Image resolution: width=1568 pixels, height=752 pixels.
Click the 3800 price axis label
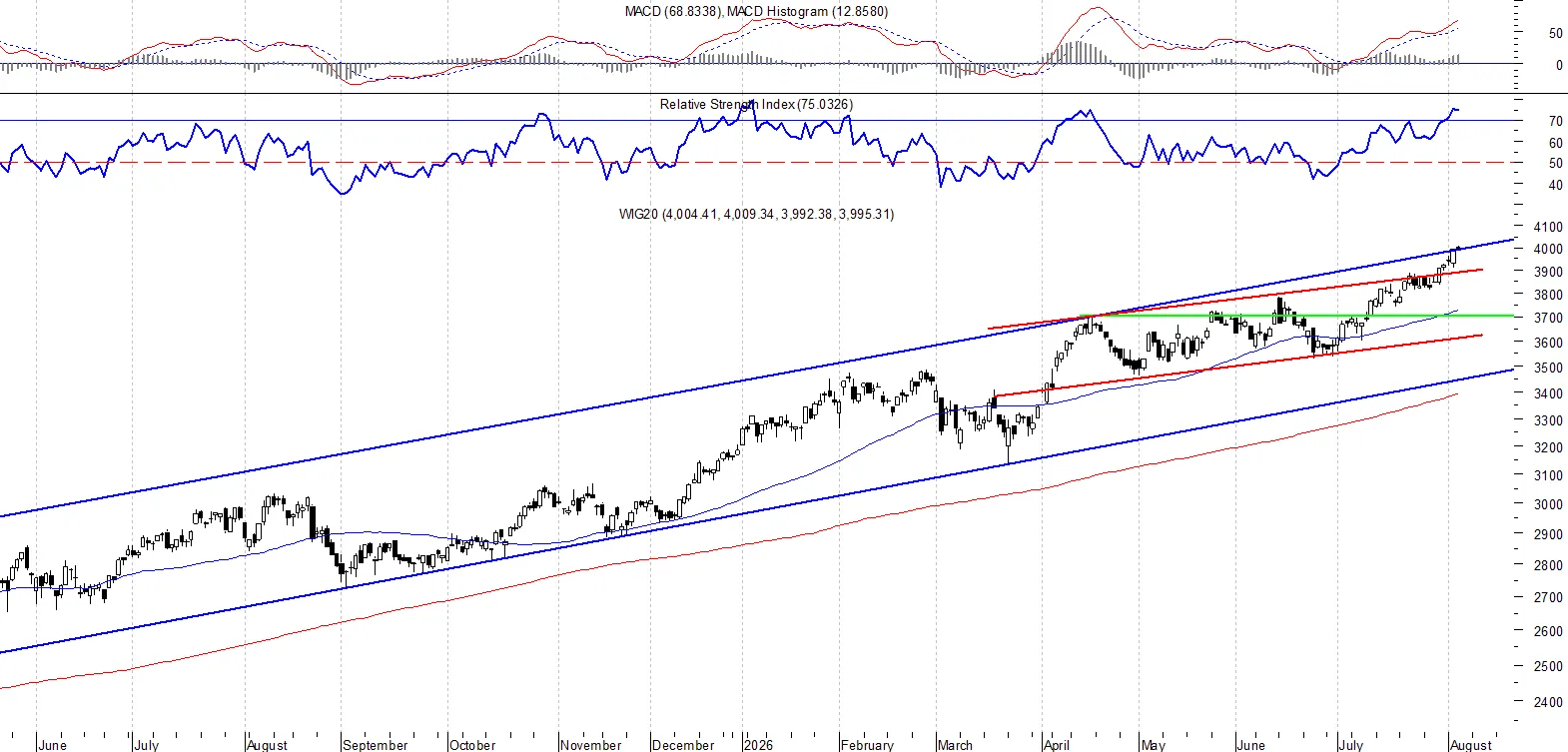tap(1548, 295)
